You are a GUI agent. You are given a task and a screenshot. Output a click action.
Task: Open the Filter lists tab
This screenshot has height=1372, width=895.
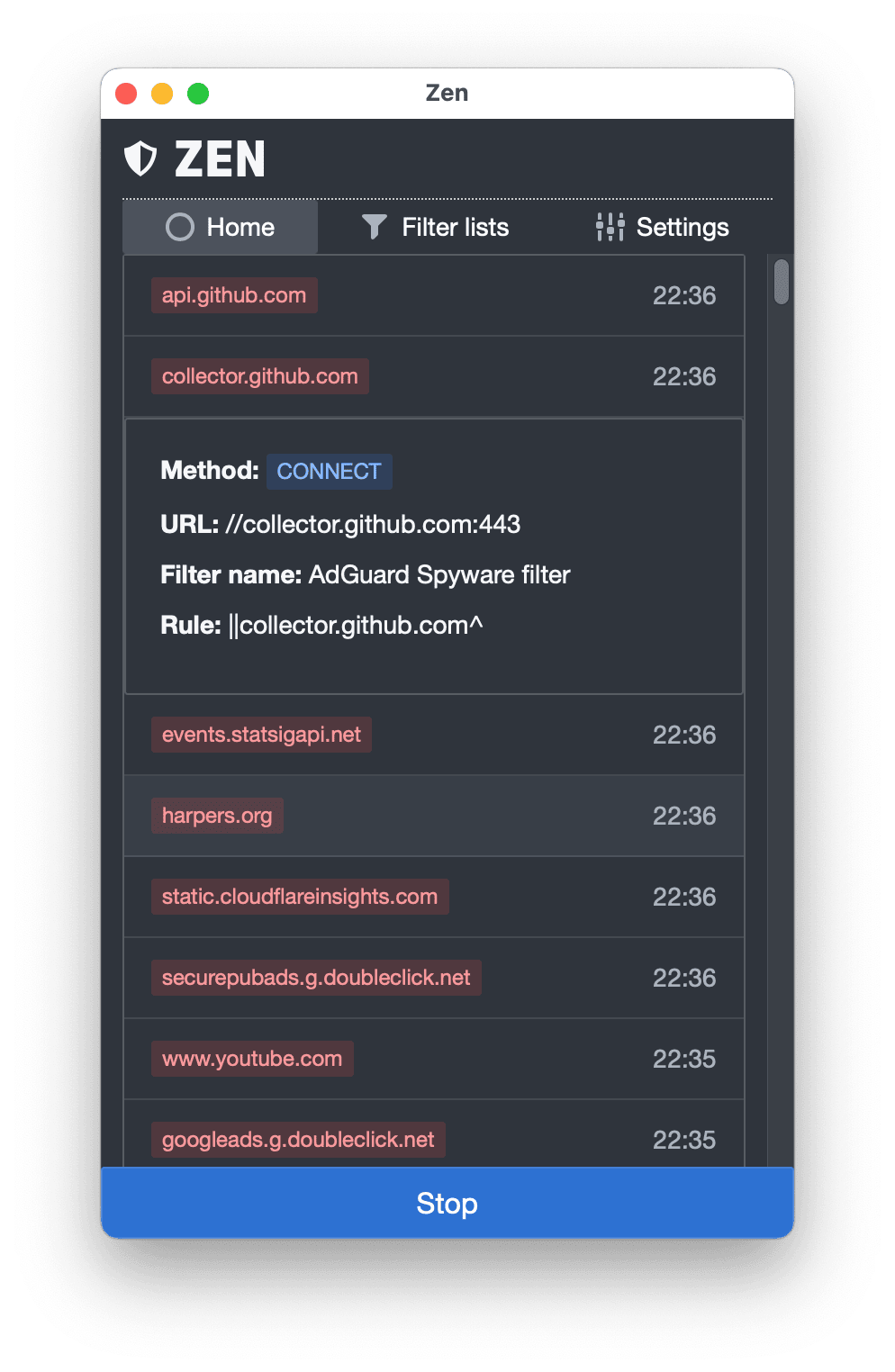tap(436, 227)
